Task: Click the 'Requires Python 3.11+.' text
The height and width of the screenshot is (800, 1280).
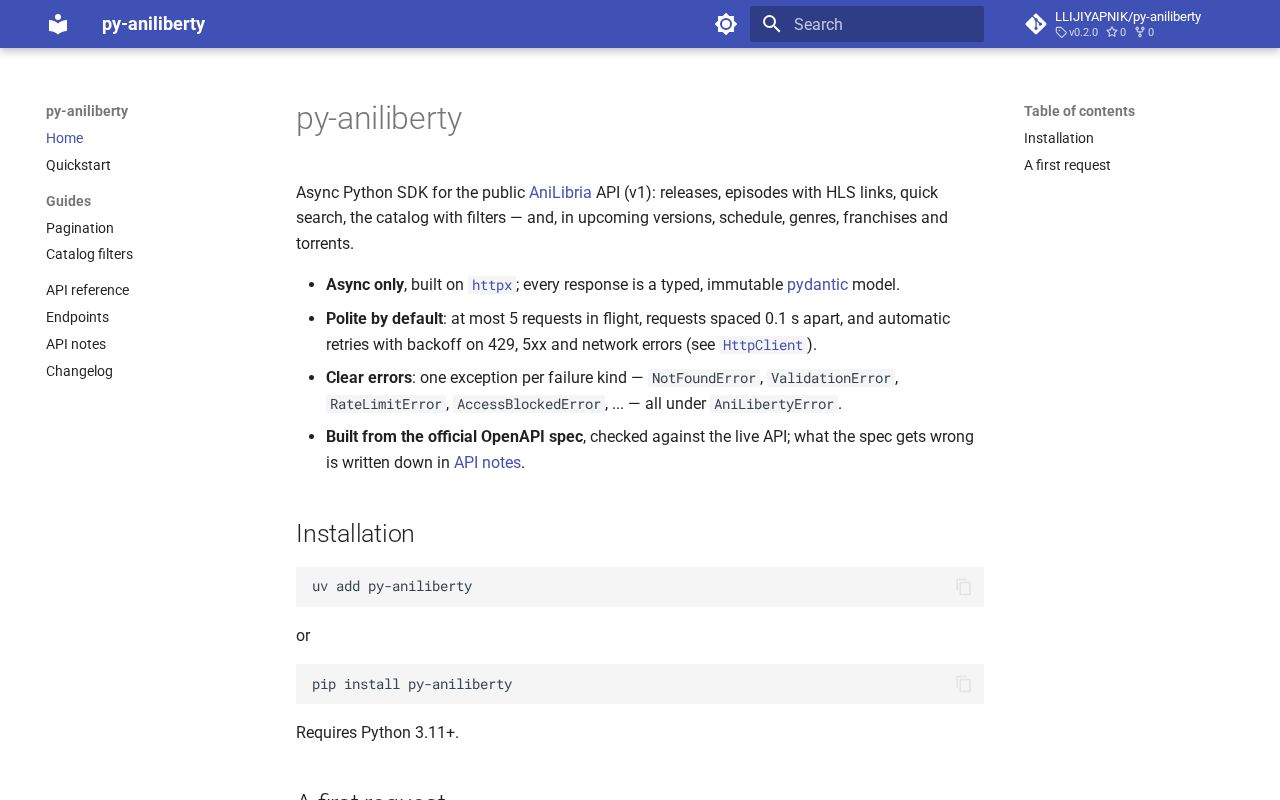Action: (377, 732)
